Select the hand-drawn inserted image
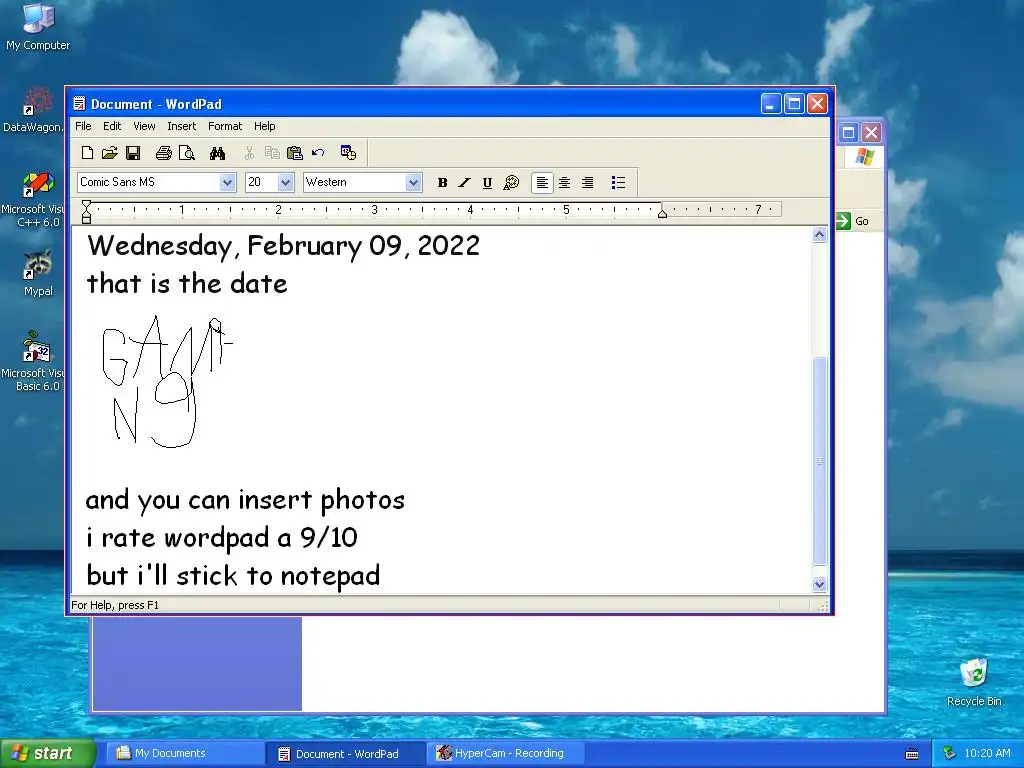The height and width of the screenshot is (768, 1024). pyautogui.click(x=168, y=382)
